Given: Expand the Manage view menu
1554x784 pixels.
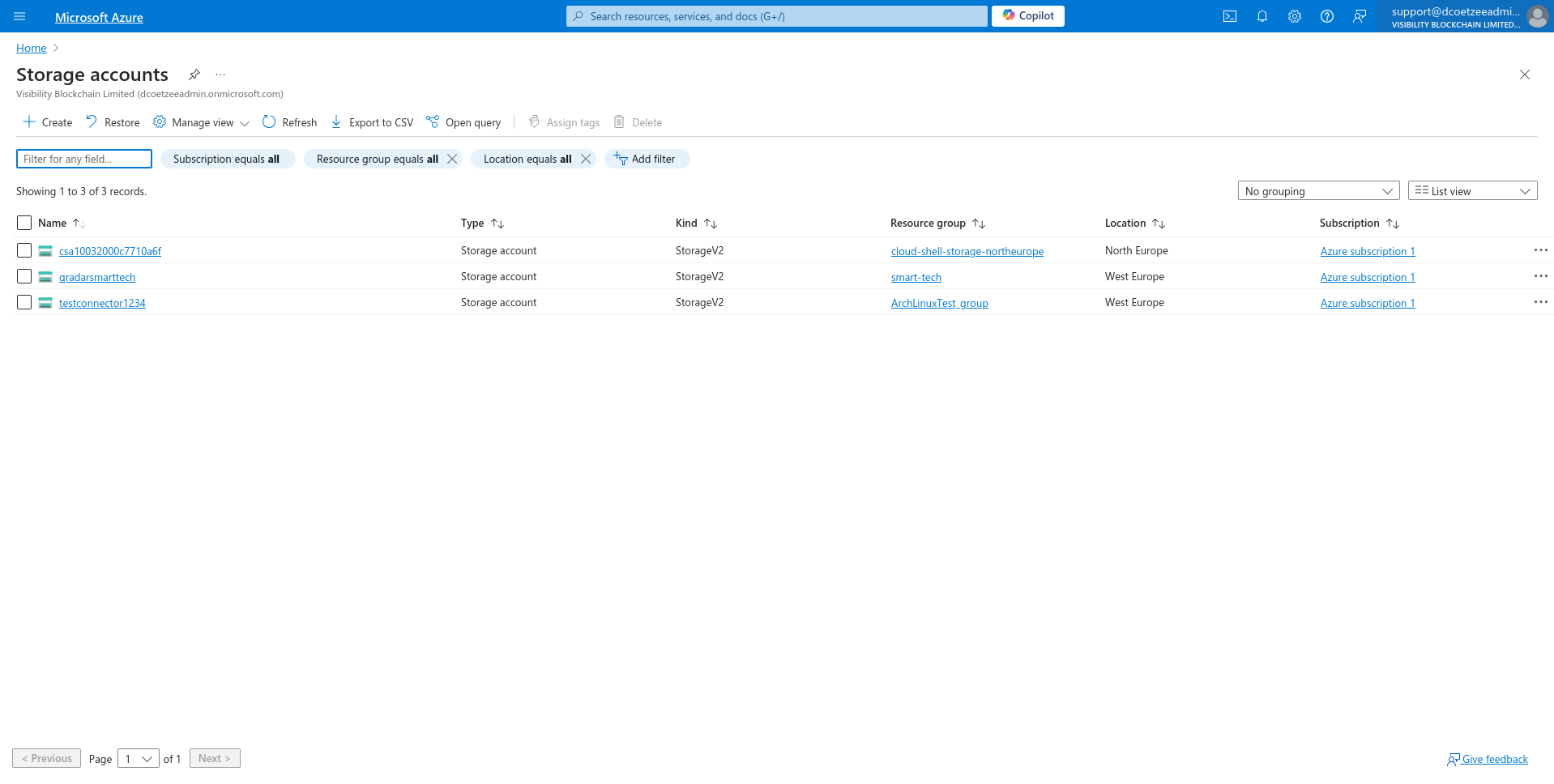Looking at the screenshot, I should pos(202,122).
